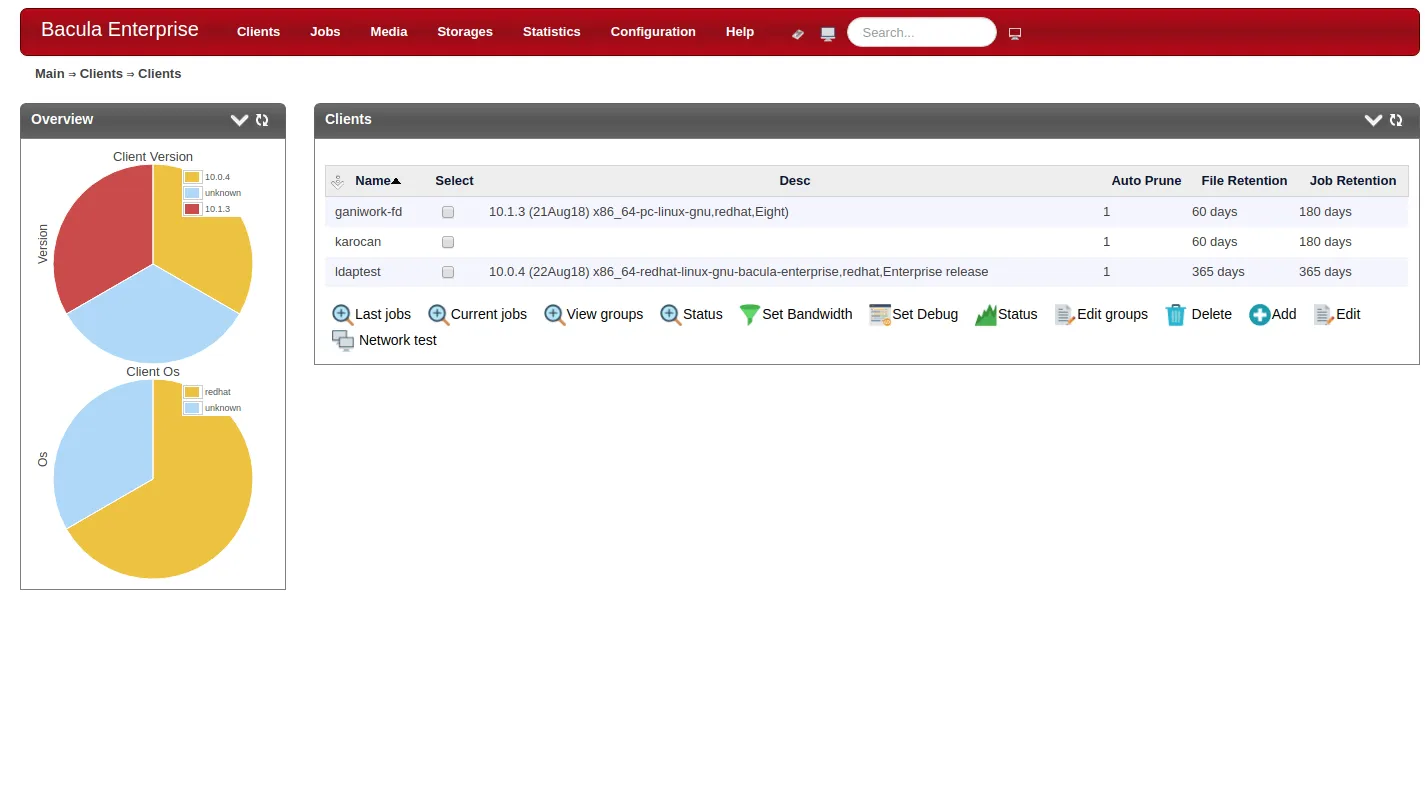Go to Main in the breadcrumb
The height and width of the screenshot is (793, 1425).
point(50,74)
